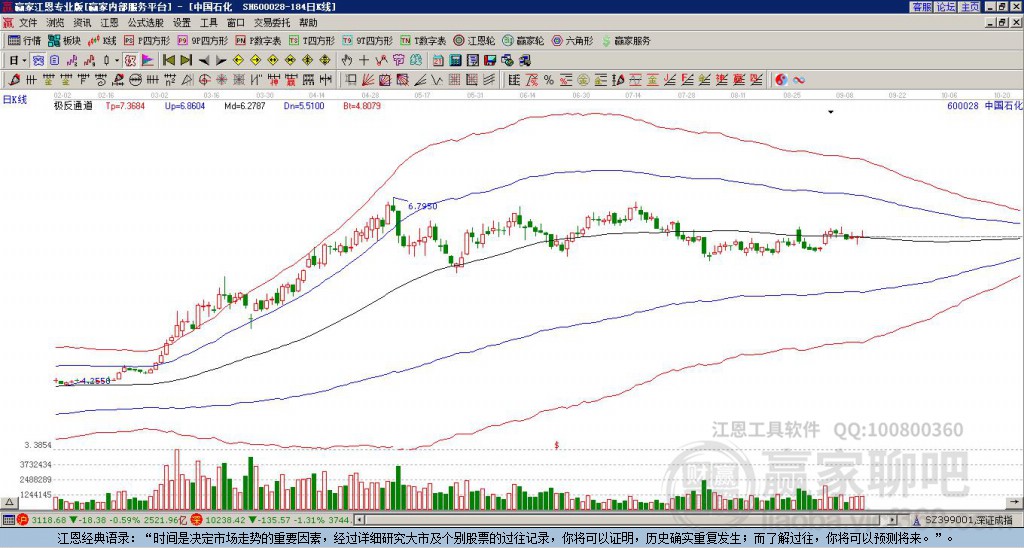Open the 日 period dropdown
The image size is (1024, 548).
pyautogui.click(x=18, y=61)
